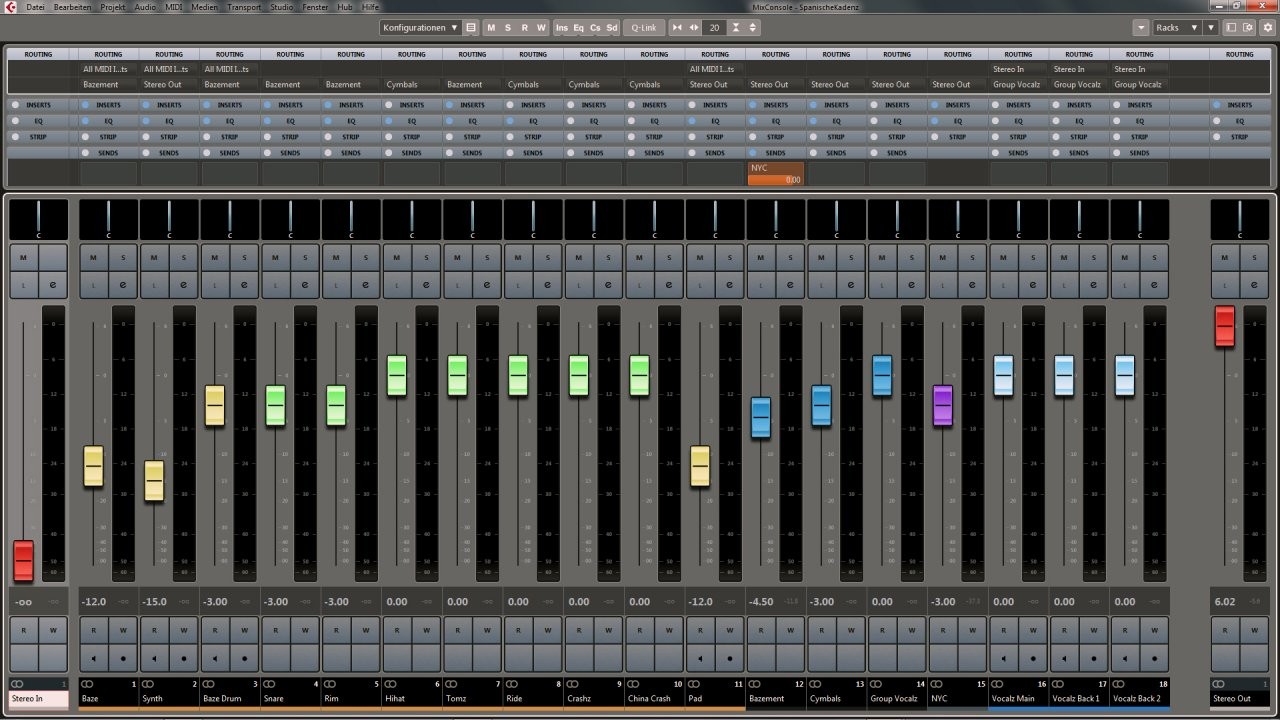
Task: Record-enable the Pad channel
Action: point(730,660)
